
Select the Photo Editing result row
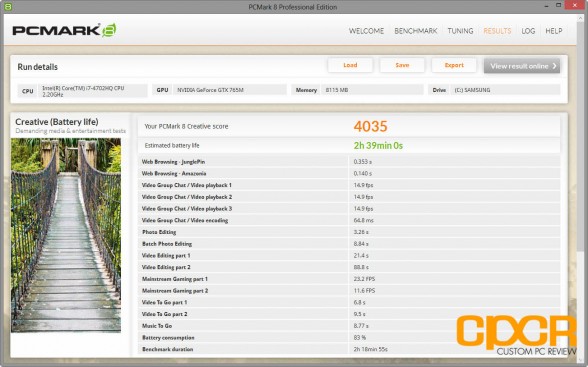[x=349, y=232]
